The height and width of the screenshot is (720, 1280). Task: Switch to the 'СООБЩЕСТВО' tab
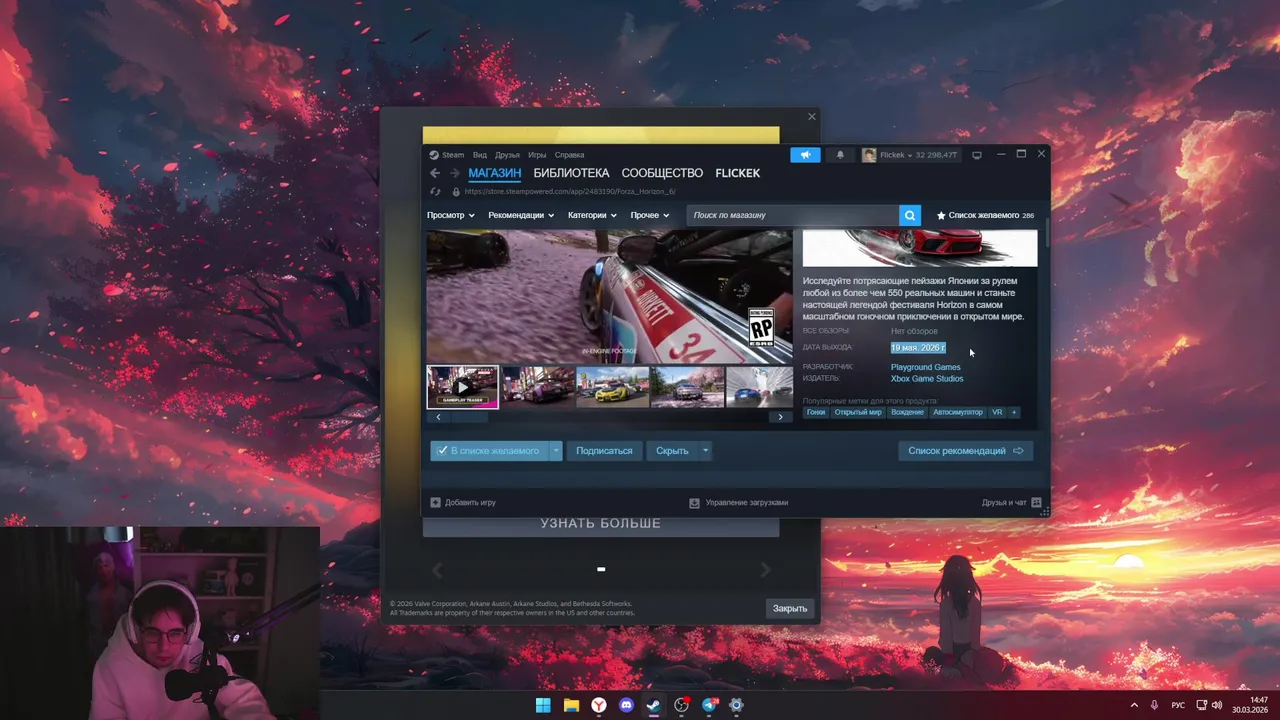662,173
